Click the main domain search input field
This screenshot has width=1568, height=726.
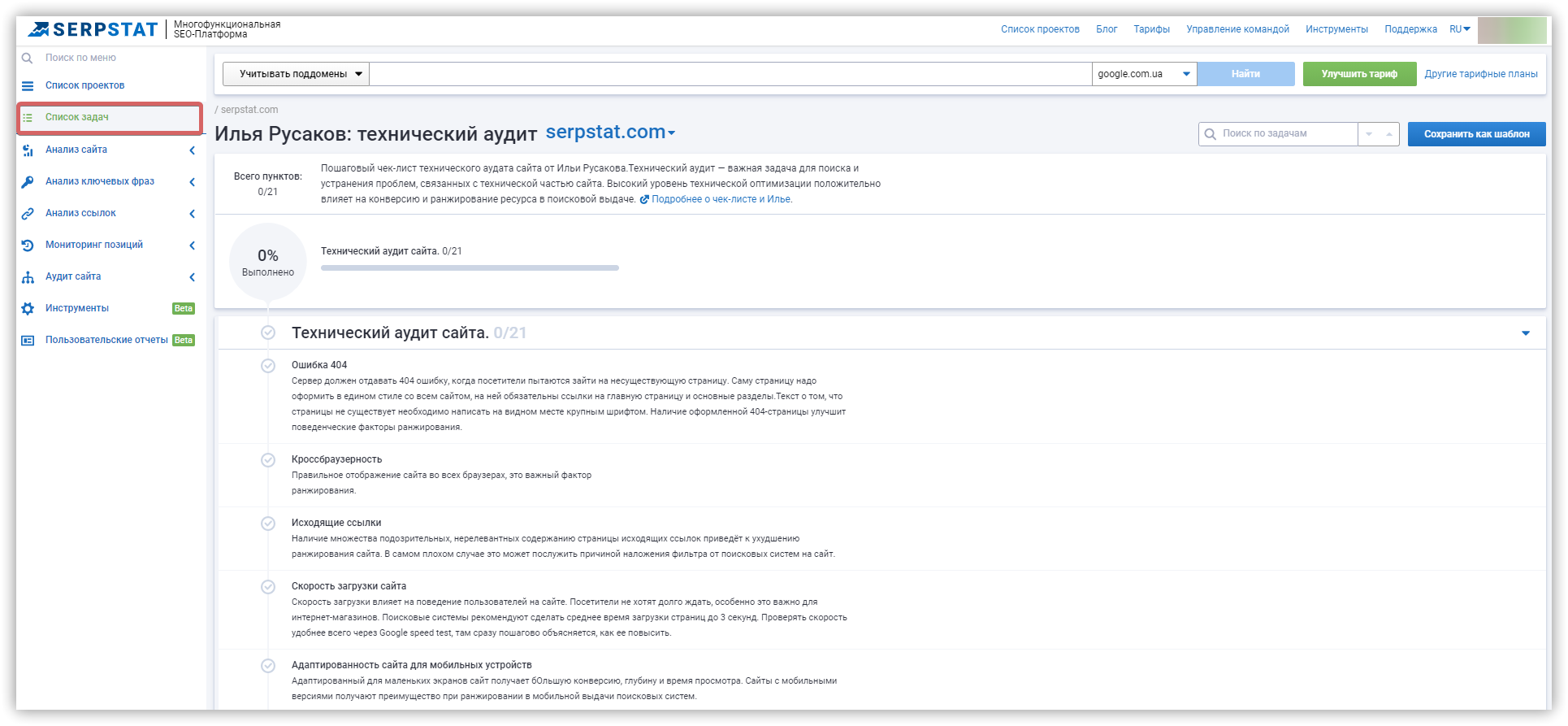pos(730,74)
